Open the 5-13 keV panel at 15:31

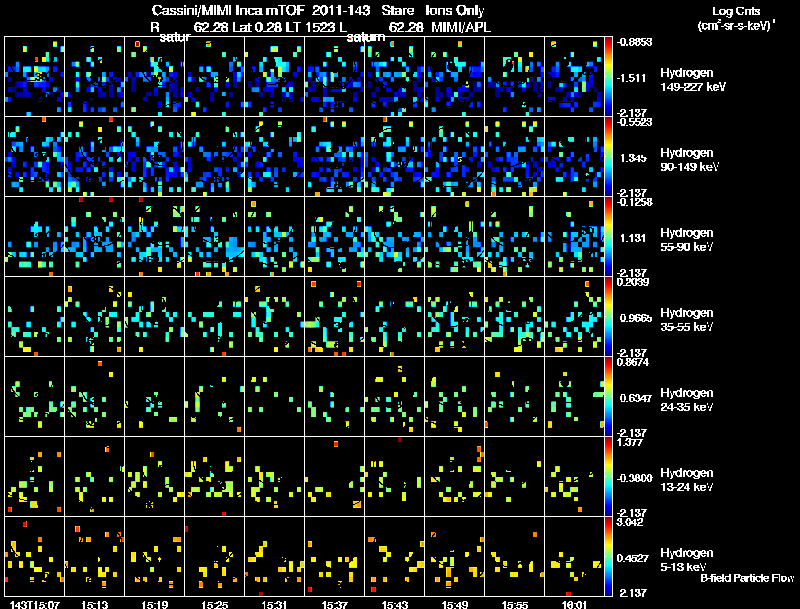[x=274, y=557]
